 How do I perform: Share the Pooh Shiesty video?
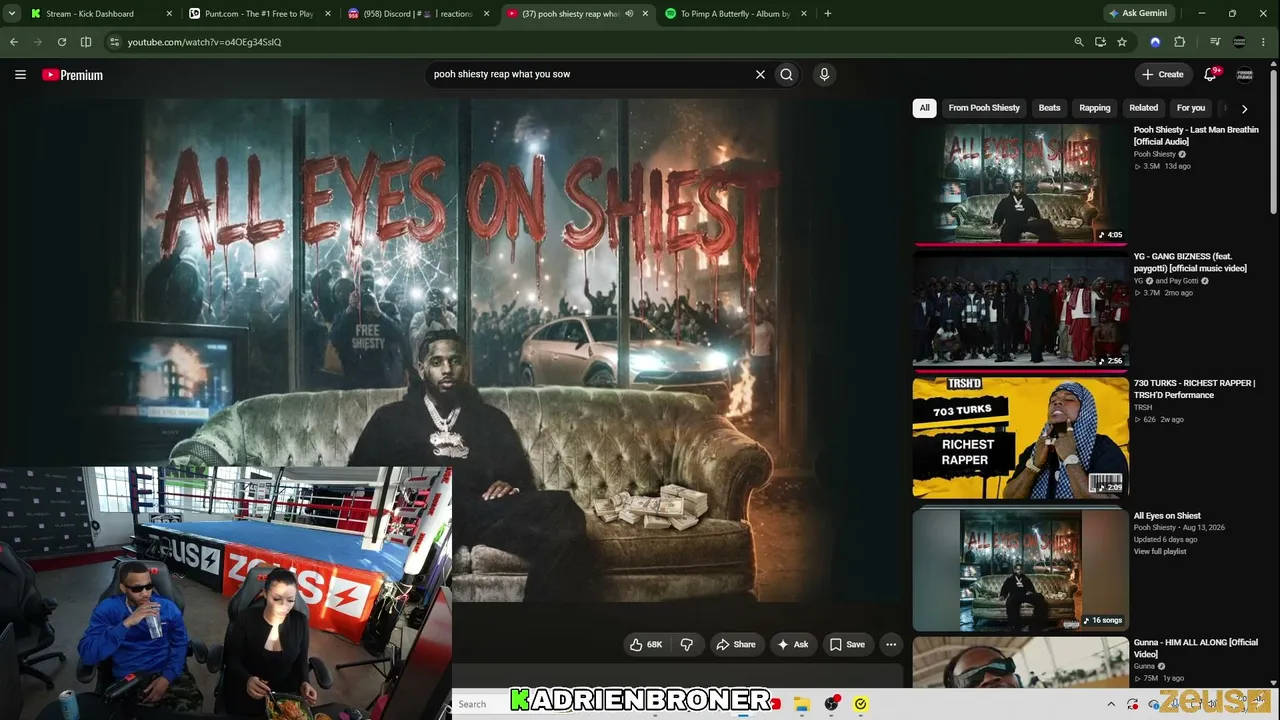click(735, 645)
